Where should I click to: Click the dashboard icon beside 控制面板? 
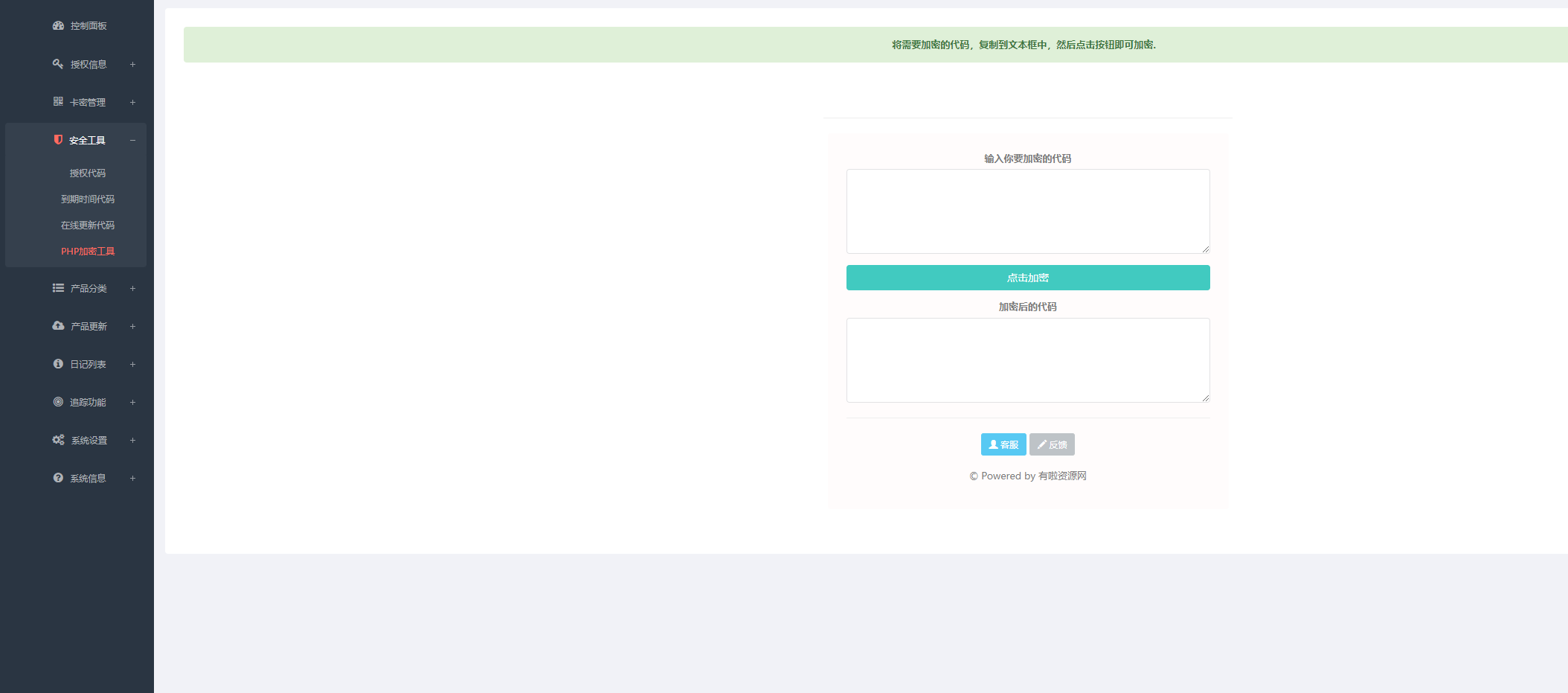(58, 25)
